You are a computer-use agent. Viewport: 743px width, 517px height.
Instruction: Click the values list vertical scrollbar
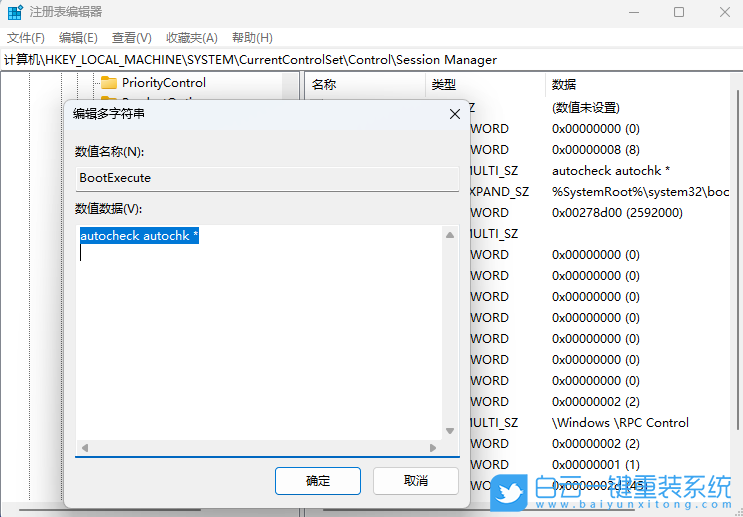pos(738,261)
